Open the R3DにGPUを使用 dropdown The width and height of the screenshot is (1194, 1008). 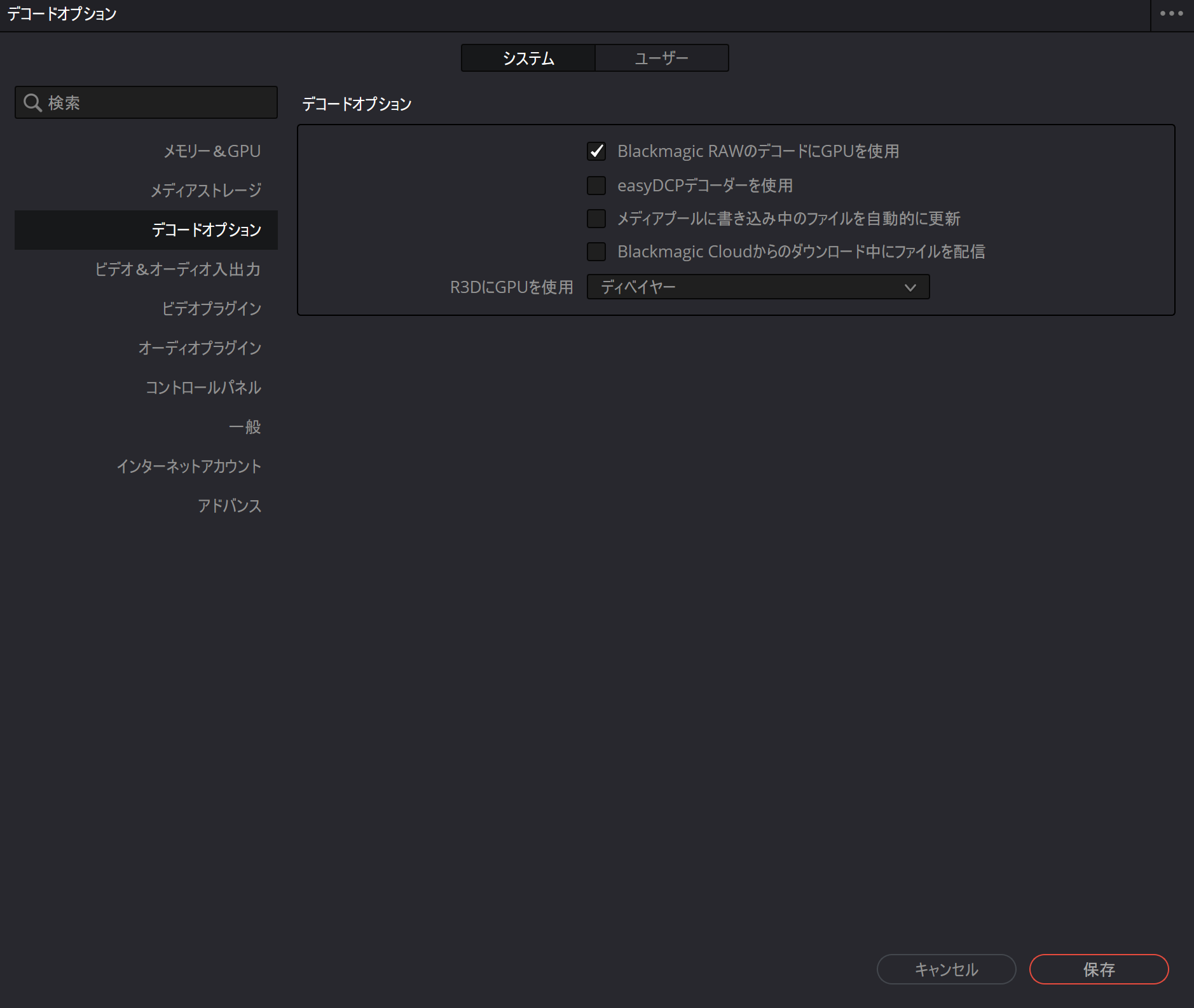[x=758, y=287]
